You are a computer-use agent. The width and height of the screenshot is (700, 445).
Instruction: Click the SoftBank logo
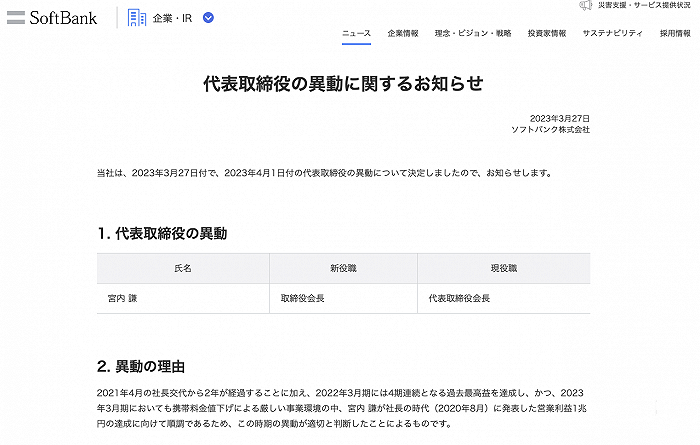(52, 17)
